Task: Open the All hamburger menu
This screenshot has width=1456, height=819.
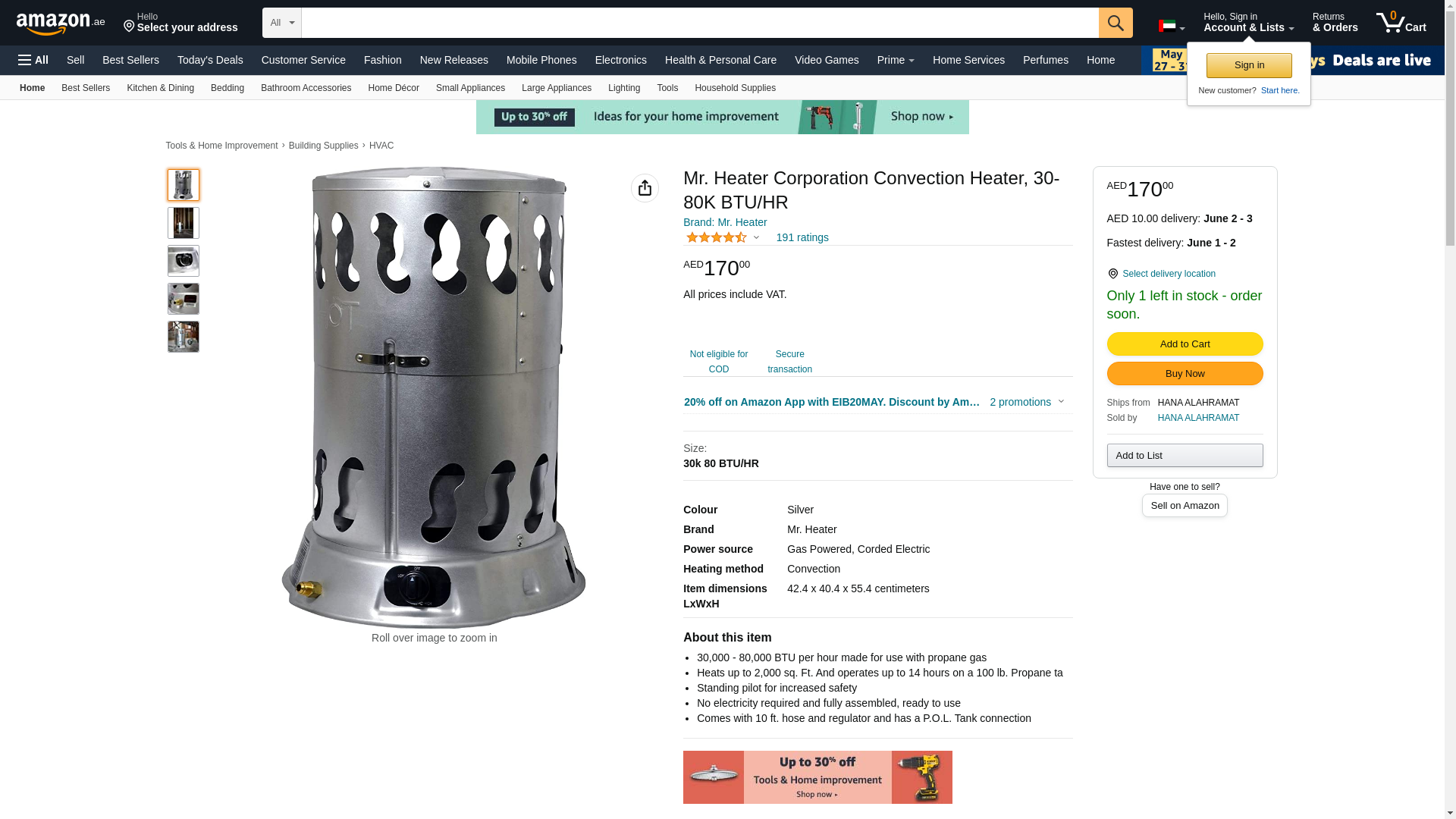Action: click(x=33, y=60)
